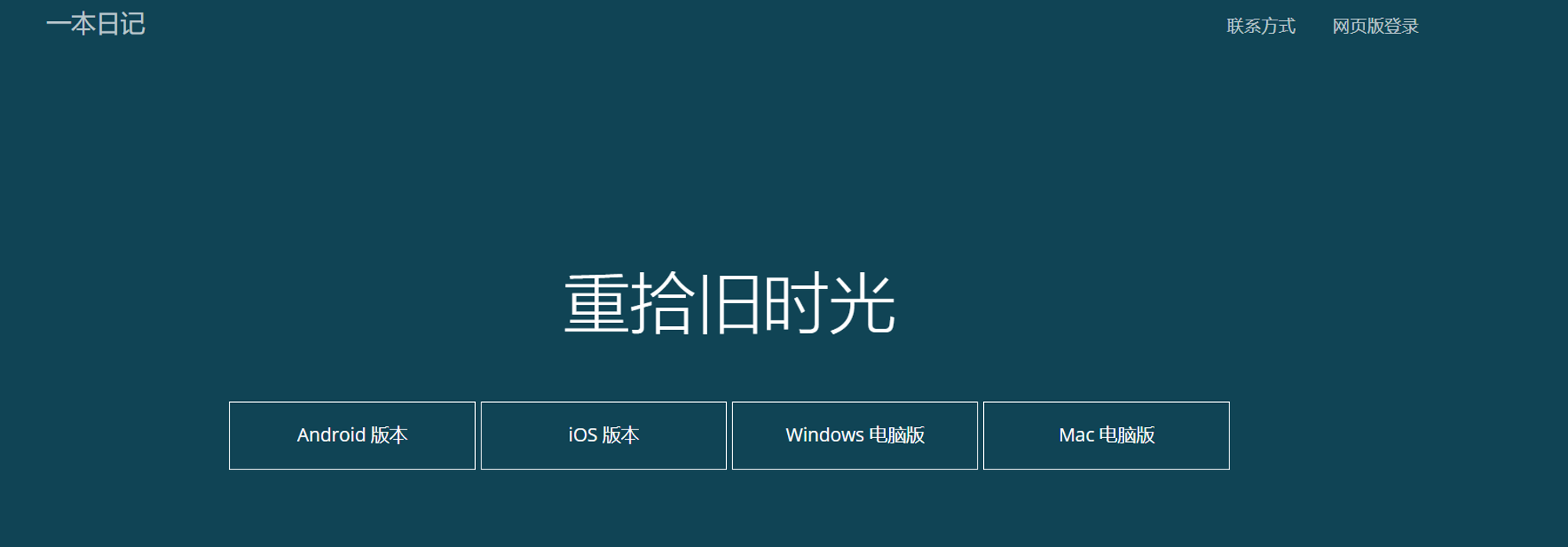Open the 网页版登录 web login link

(1375, 26)
